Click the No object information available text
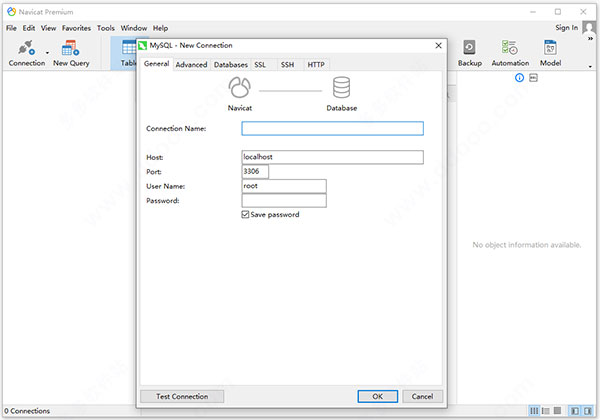 pyautogui.click(x=527, y=245)
